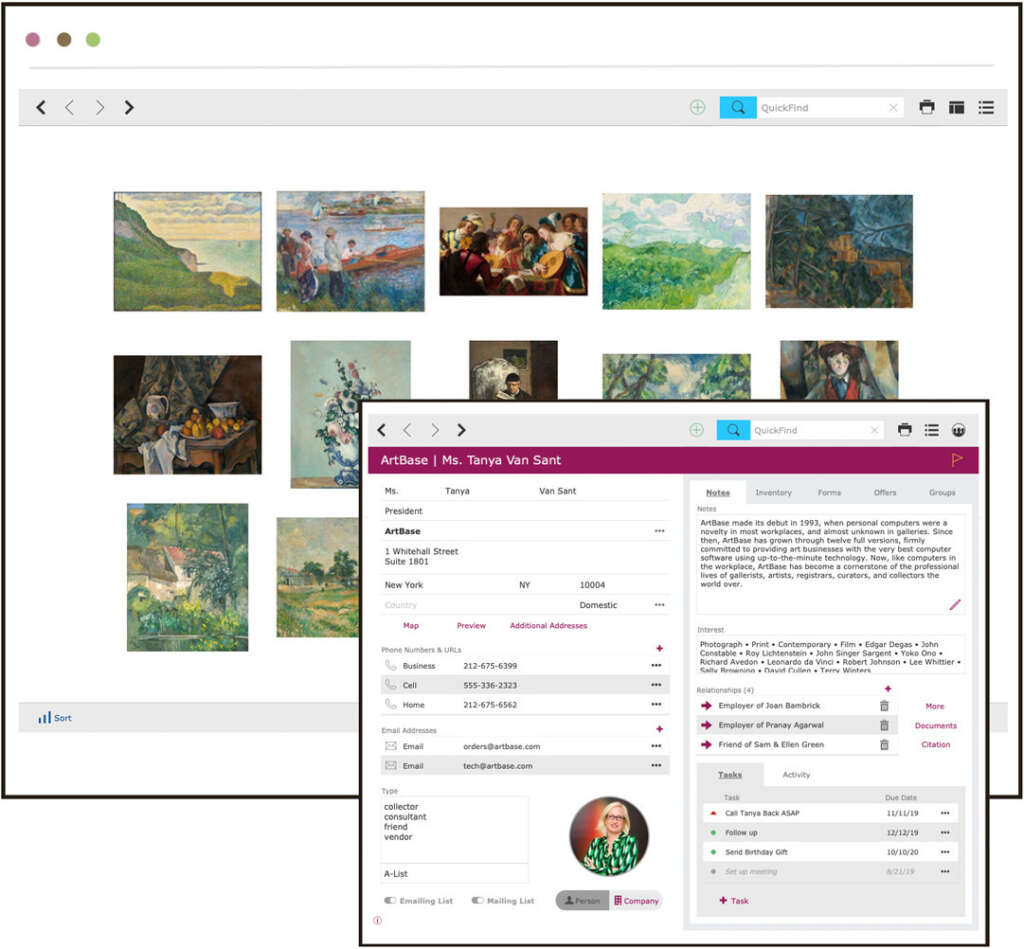Click the QuickFind field in the artwork window

tap(822, 108)
